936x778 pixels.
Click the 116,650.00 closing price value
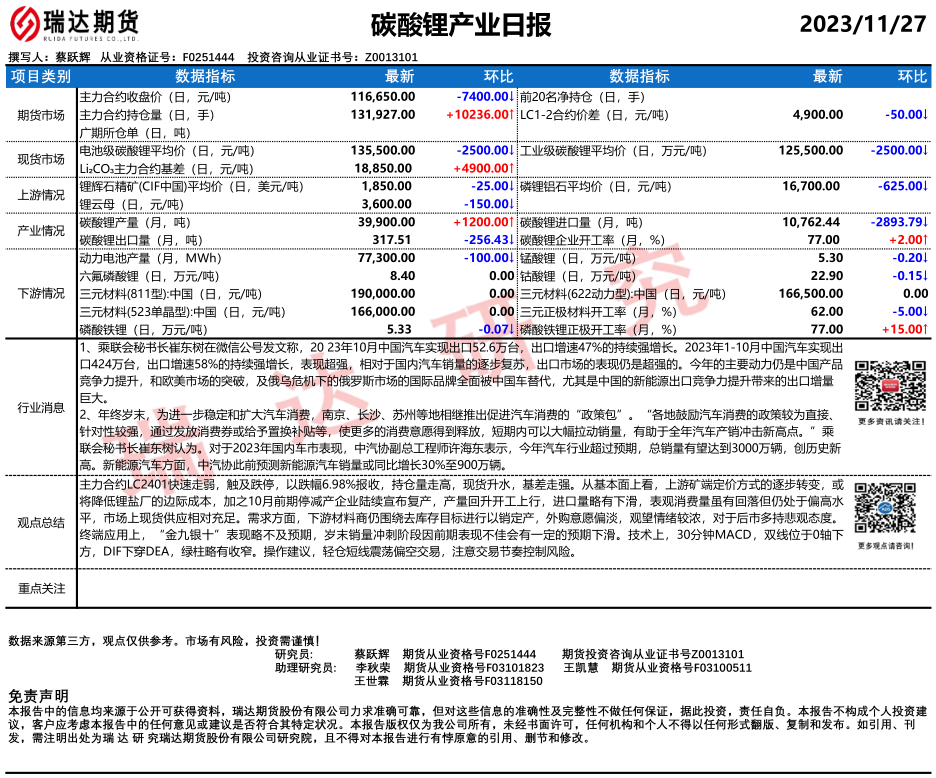tap(382, 97)
